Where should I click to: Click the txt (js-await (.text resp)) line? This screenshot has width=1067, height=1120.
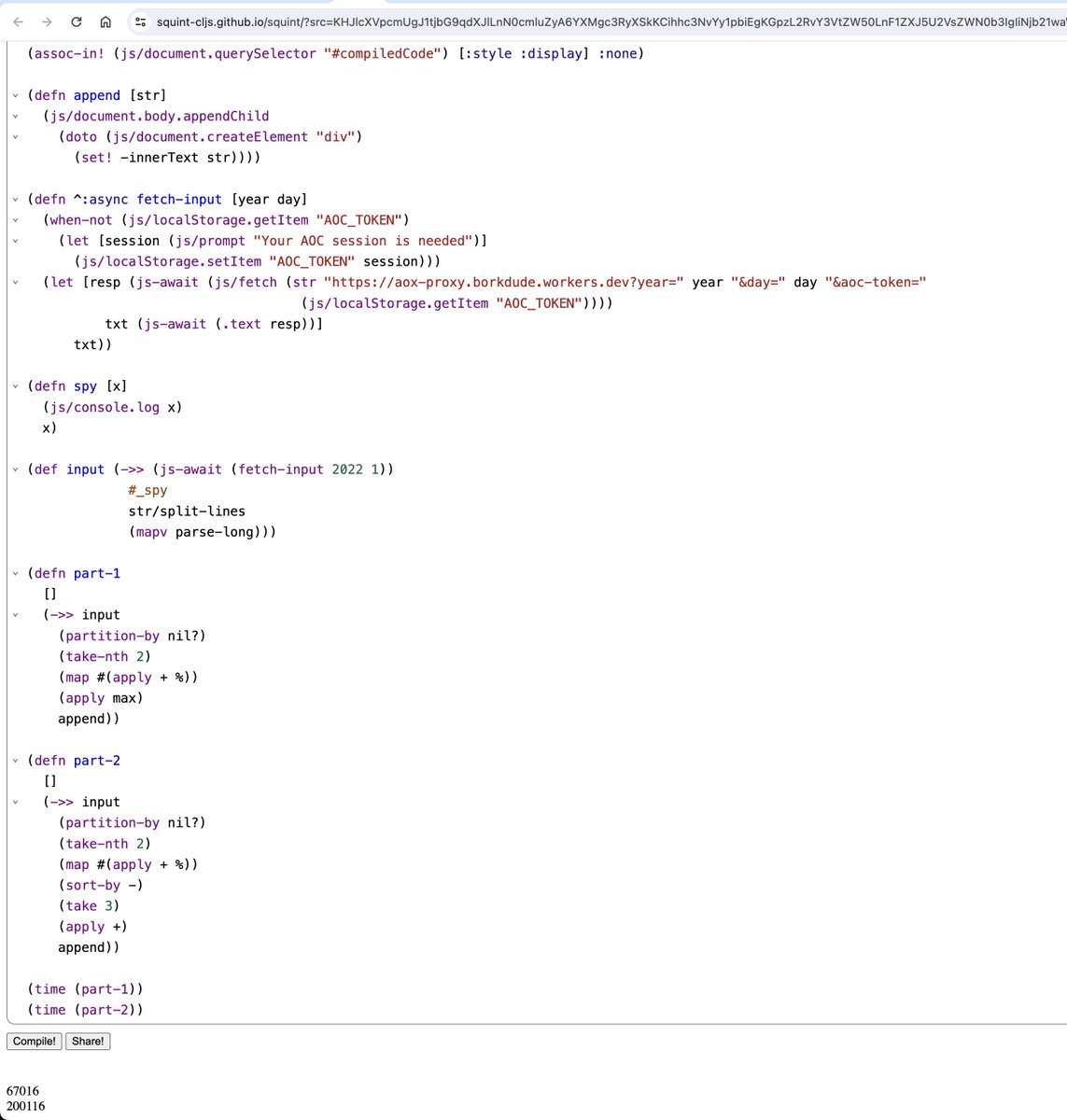(214, 324)
